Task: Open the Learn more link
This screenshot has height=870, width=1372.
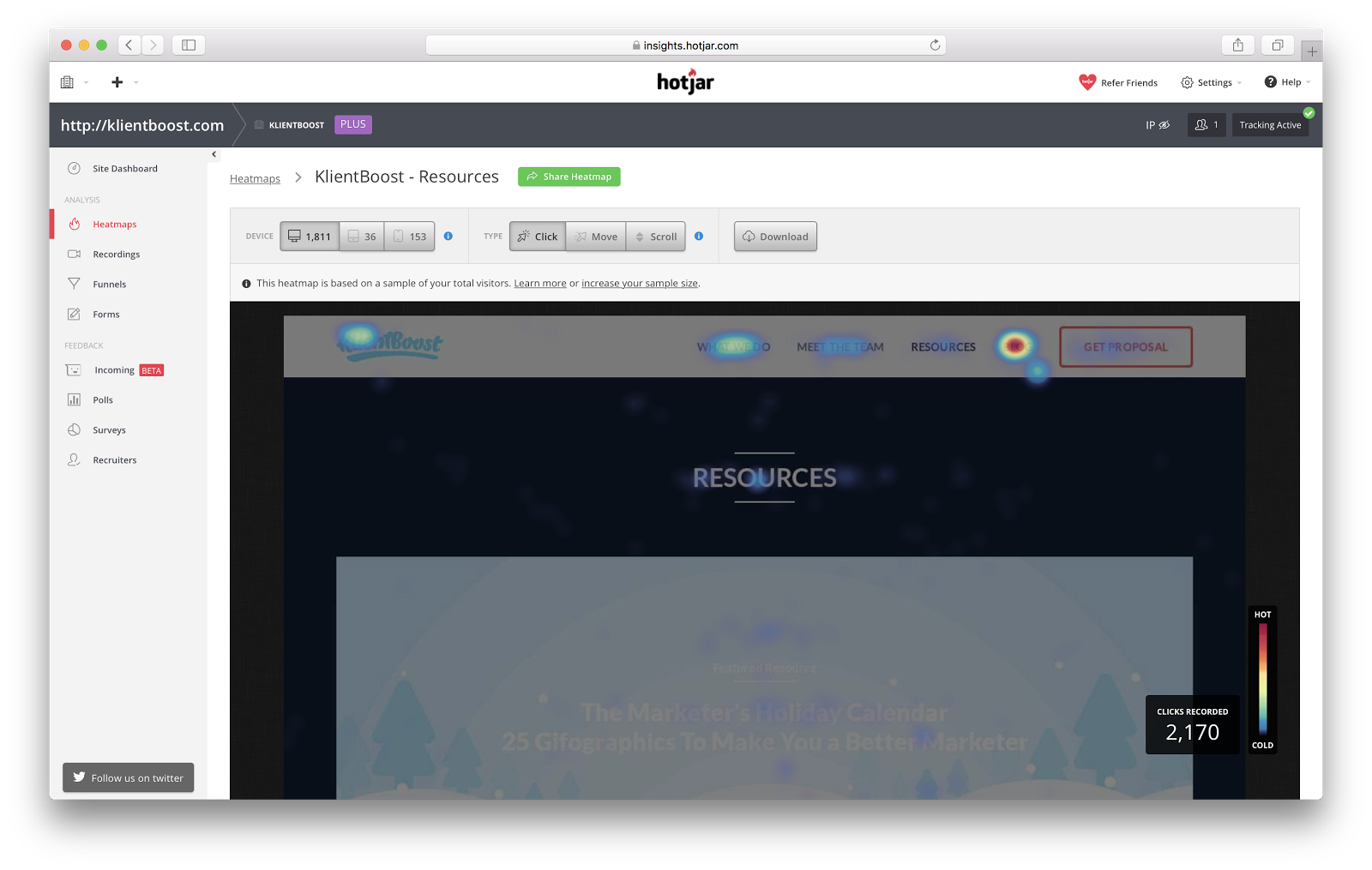Action: (540, 284)
